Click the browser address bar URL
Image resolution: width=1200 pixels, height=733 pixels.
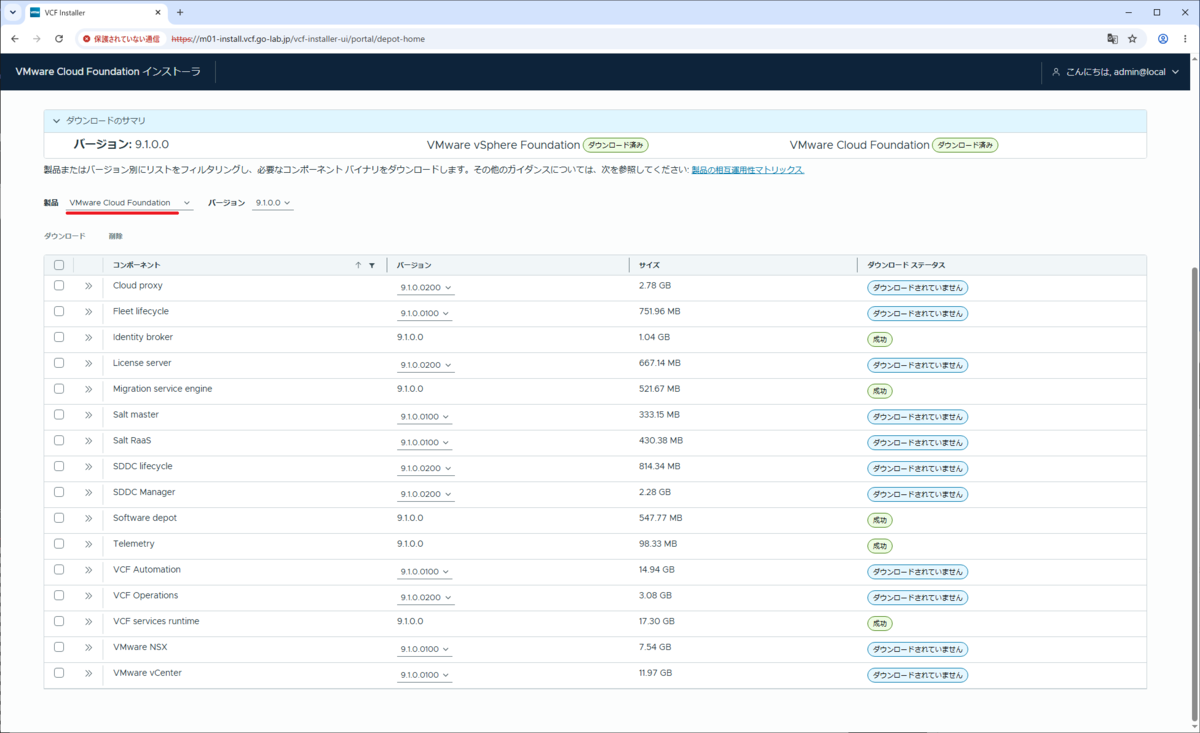(298, 39)
